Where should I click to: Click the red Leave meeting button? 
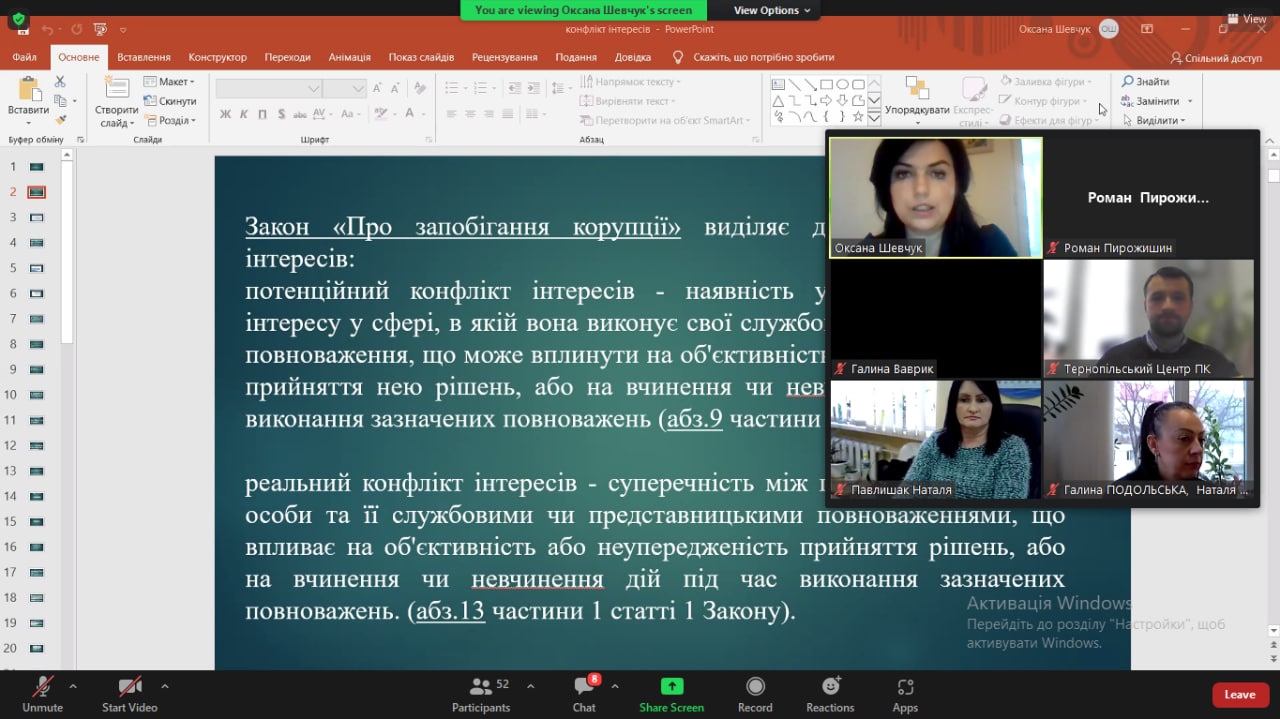[1240, 694]
